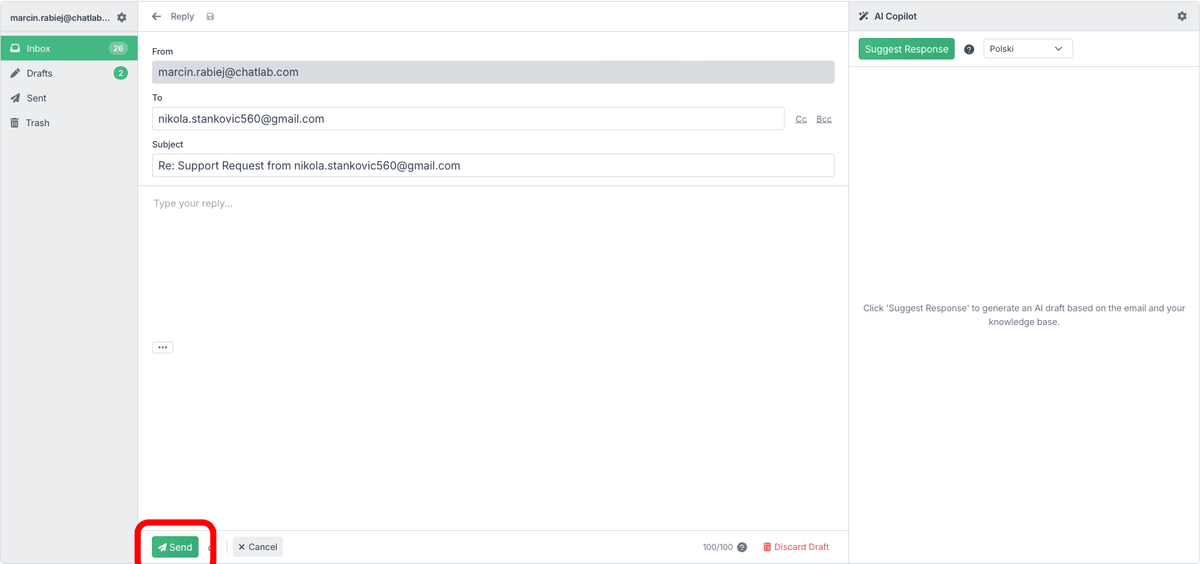Add Bcc recipients
This screenshot has height=564, width=1200.
824,119
